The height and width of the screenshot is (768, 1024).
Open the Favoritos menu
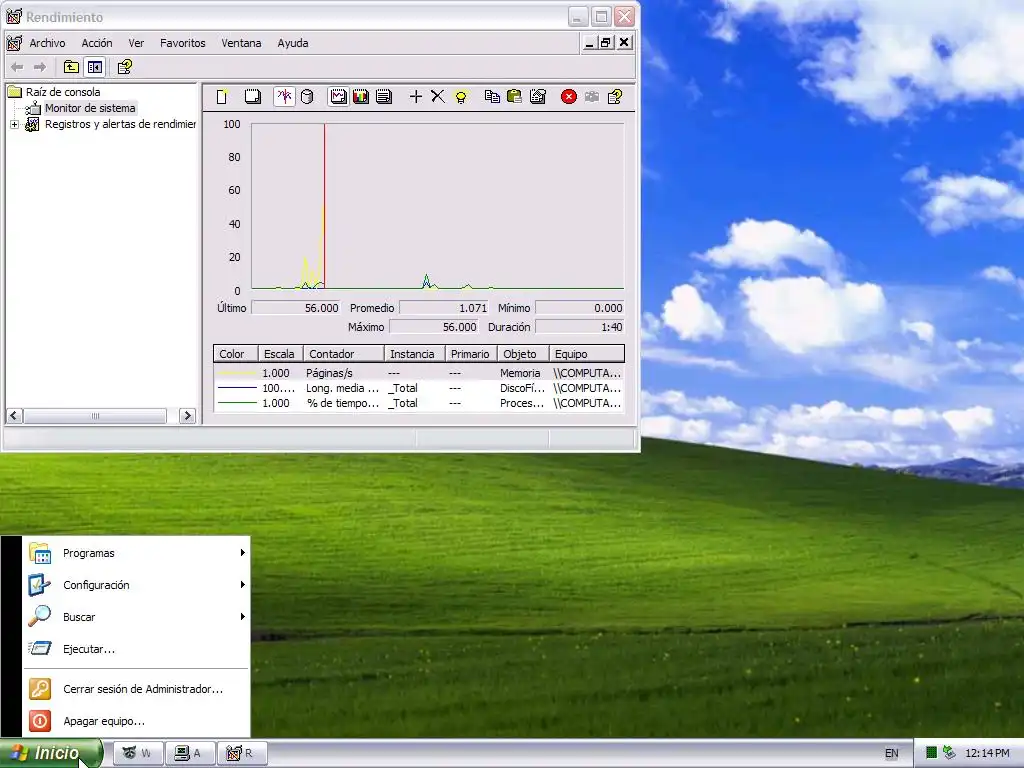click(183, 43)
